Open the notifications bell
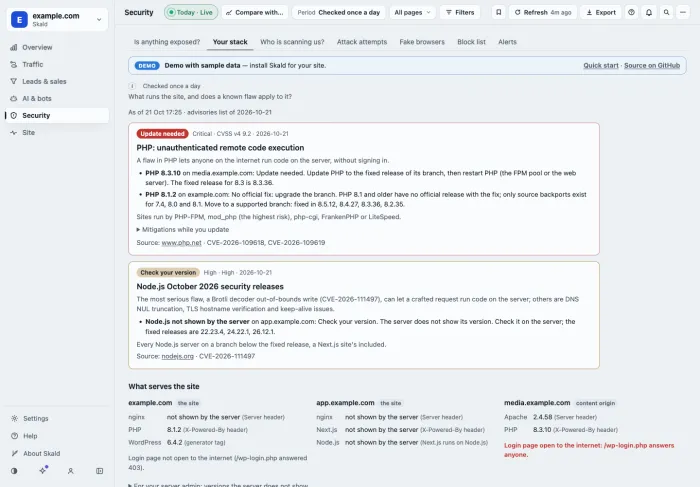Image resolution: width=700 pixels, height=487 pixels. (649, 12)
